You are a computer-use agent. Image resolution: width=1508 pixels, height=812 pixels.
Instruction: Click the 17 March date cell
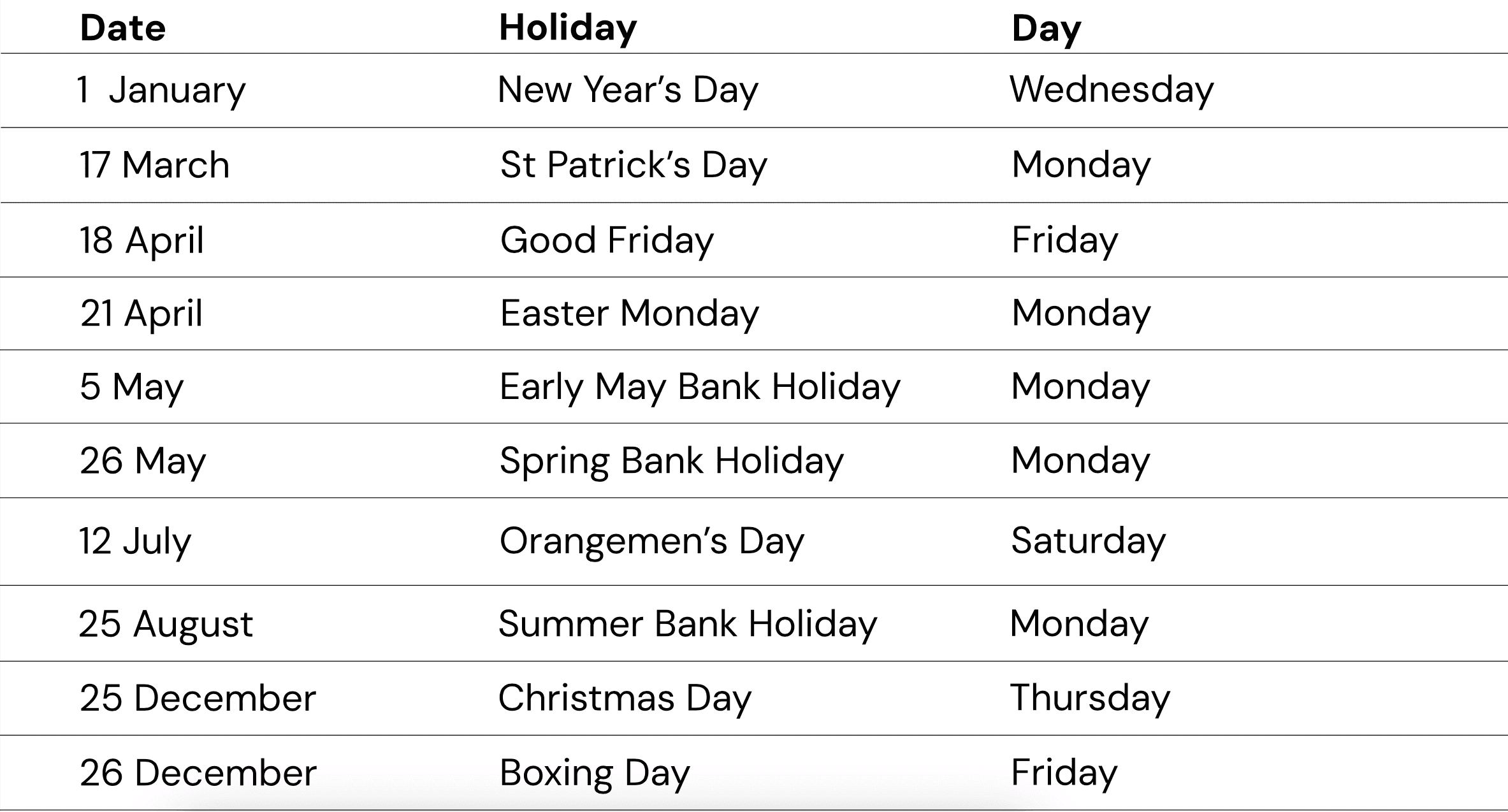[x=154, y=164]
